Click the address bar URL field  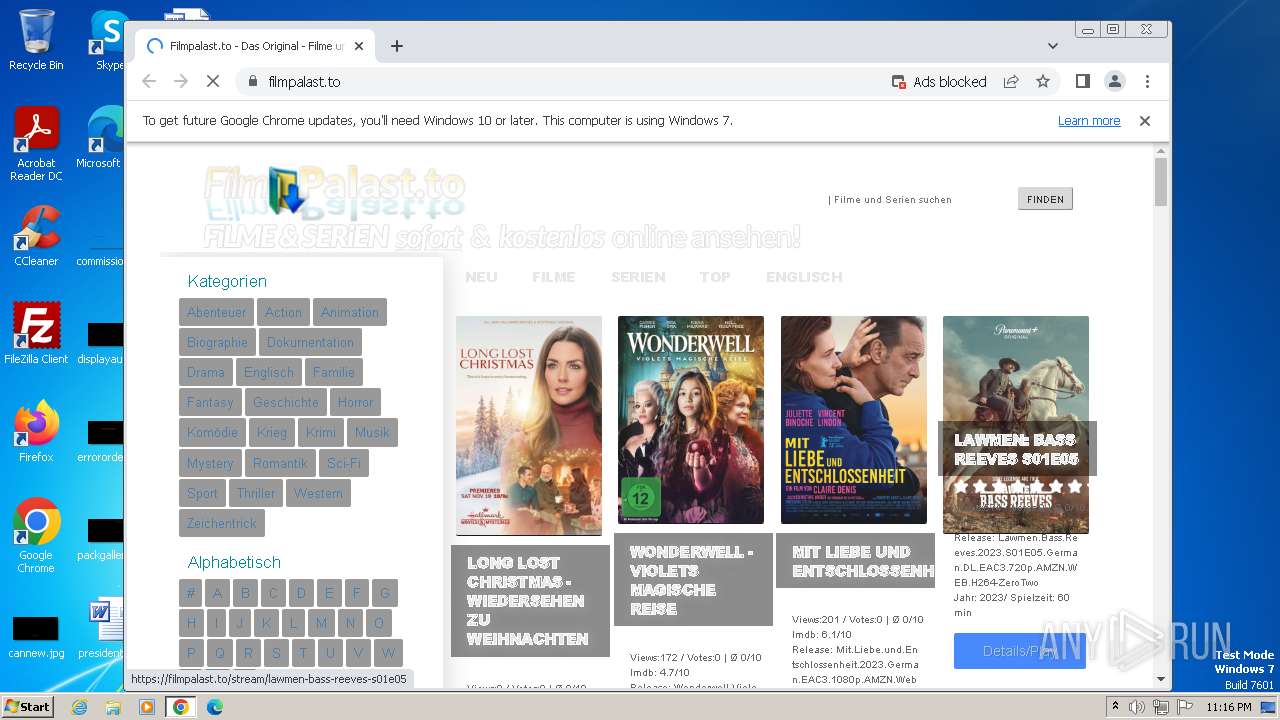pyautogui.click(x=560, y=81)
